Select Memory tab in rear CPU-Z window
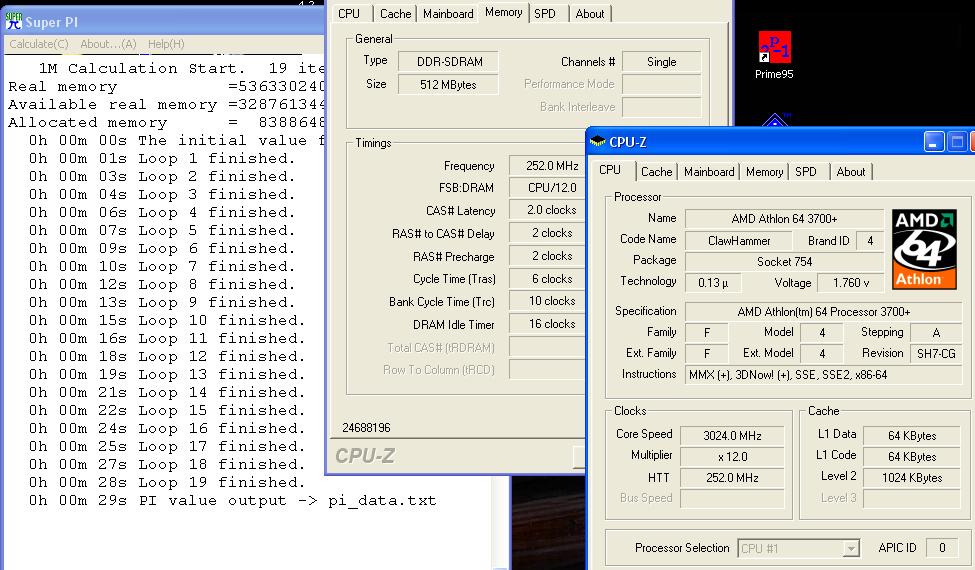 click(x=503, y=12)
